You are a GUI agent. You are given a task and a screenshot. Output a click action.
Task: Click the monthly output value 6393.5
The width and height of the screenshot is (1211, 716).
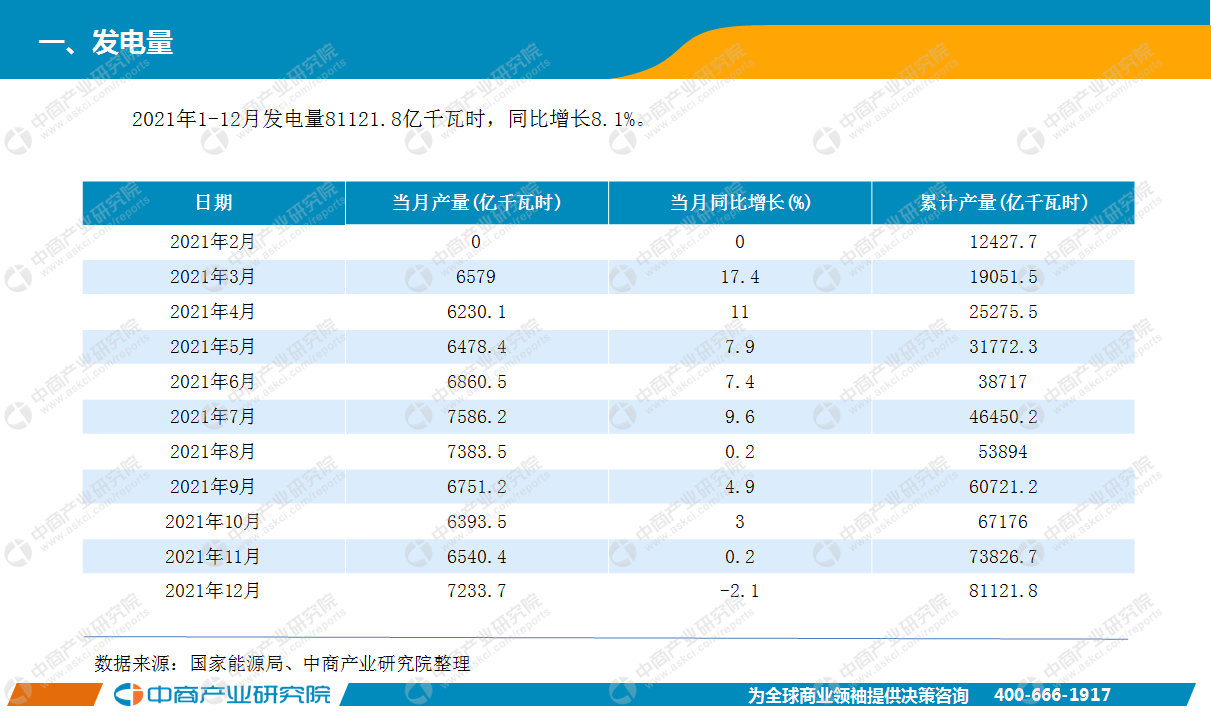(x=476, y=522)
